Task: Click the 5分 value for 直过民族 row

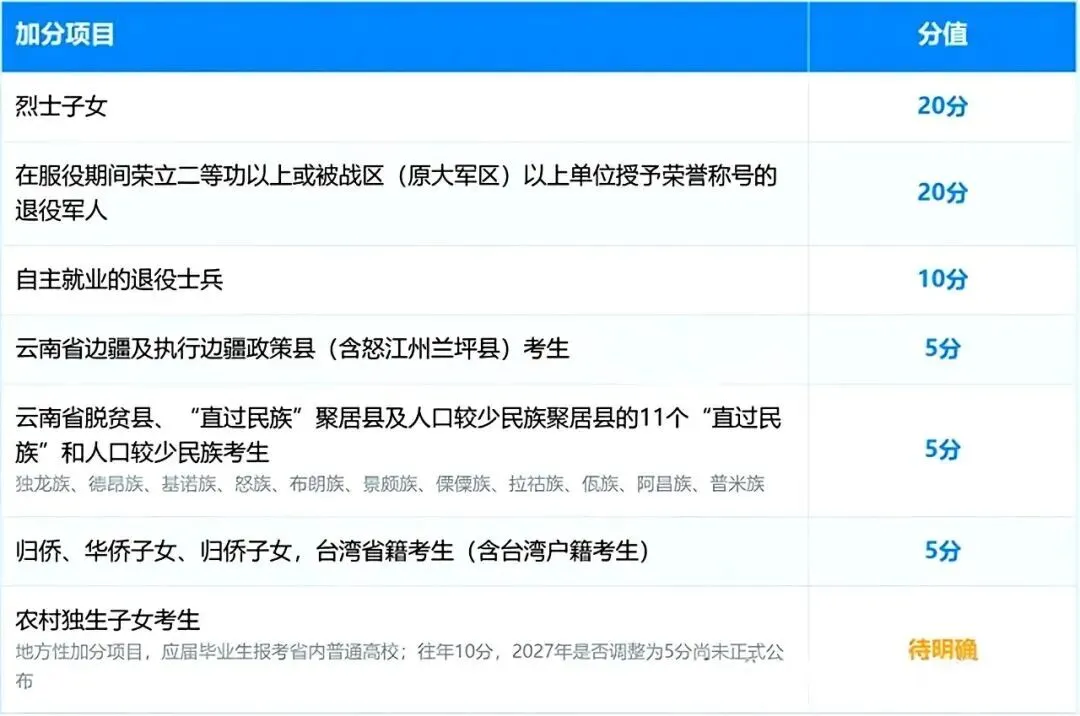Action: 942,450
